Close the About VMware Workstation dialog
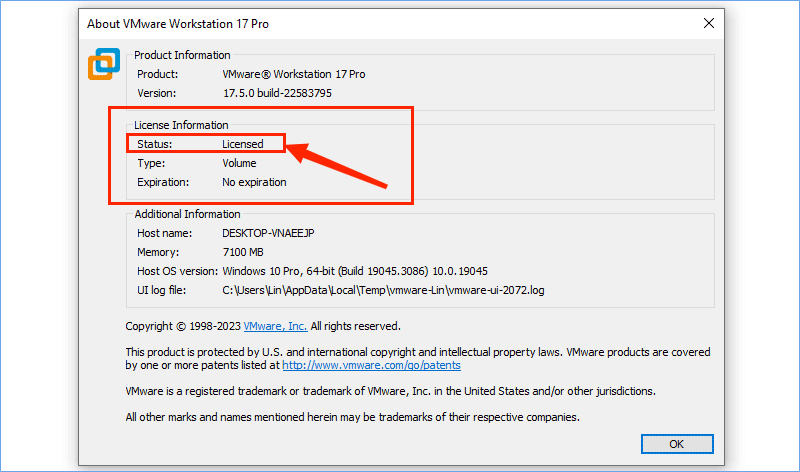Viewport: 800px width, 472px height. click(x=709, y=23)
